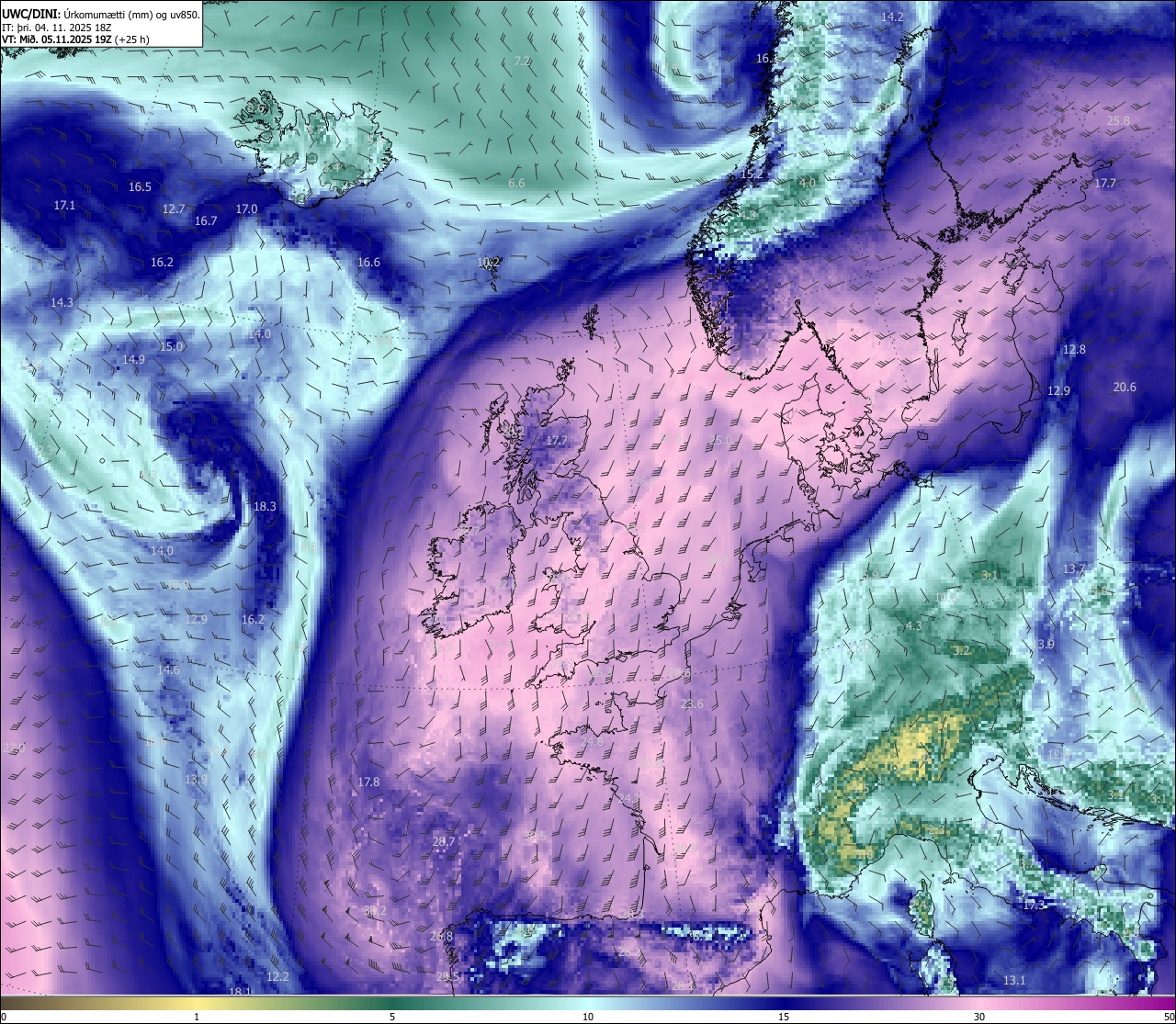Click the 17.0 value south of Iceland

[x=246, y=208]
